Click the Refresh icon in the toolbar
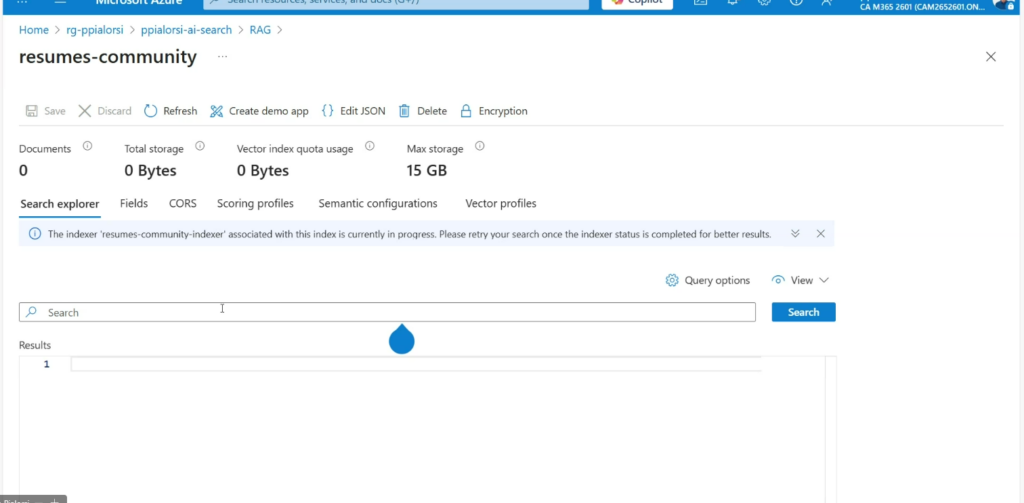Viewport: 1024px width, 503px height. point(151,111)
